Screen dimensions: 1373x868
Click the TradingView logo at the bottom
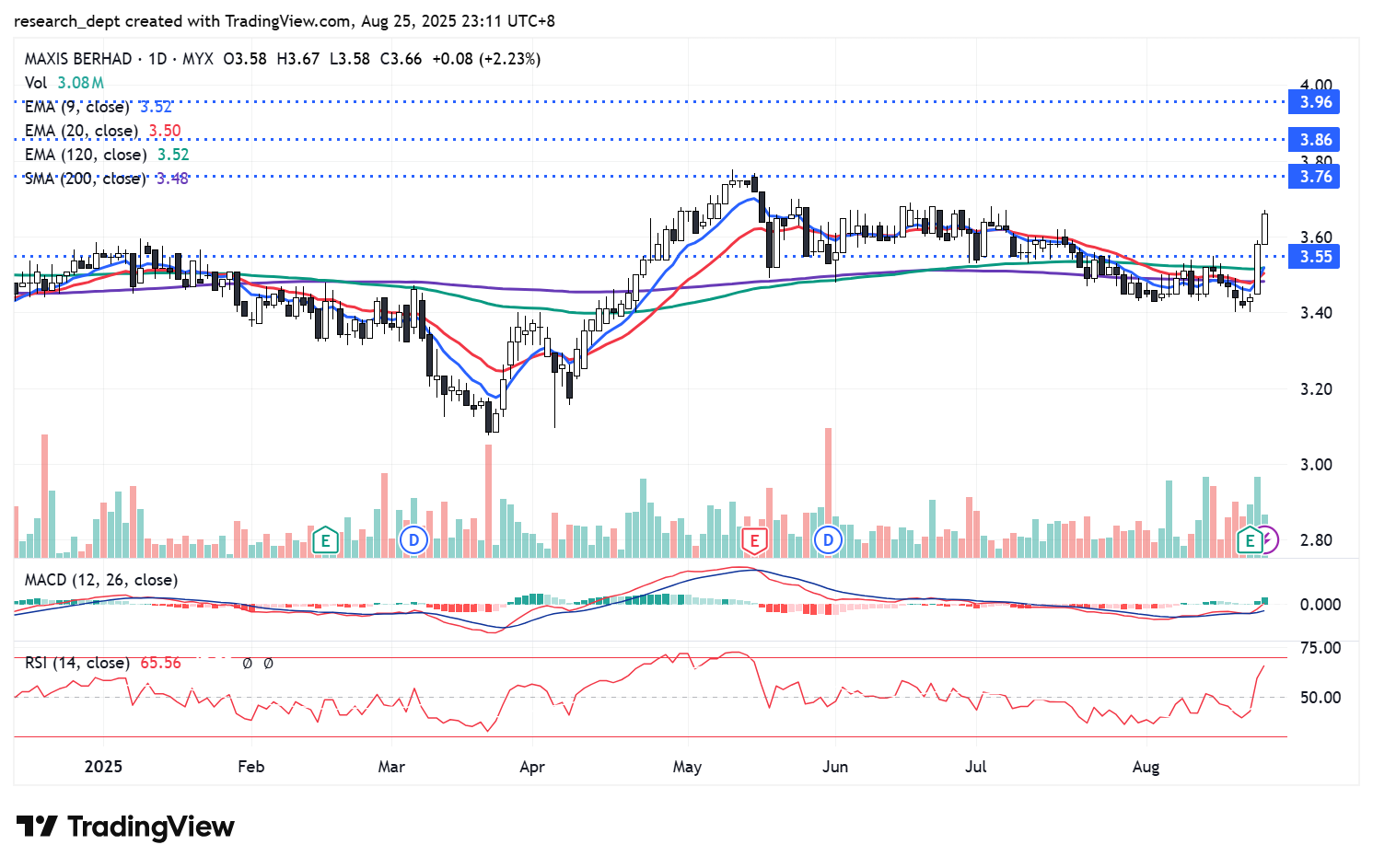point(125,827)
